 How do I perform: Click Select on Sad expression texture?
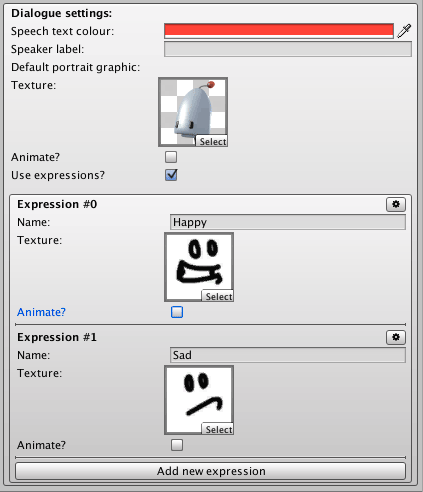(x=218, y=429)
